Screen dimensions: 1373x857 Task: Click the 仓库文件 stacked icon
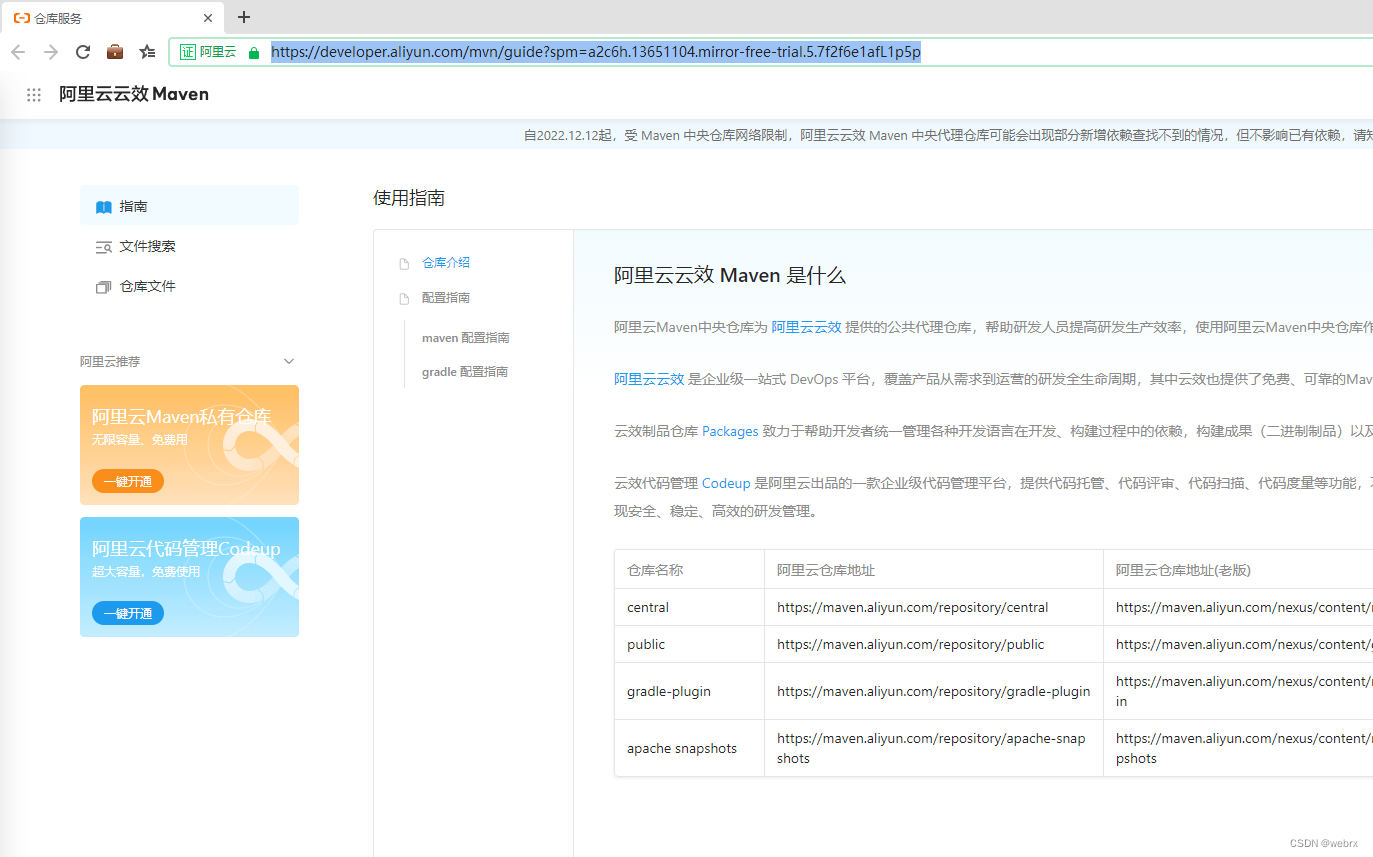(104, 287)
